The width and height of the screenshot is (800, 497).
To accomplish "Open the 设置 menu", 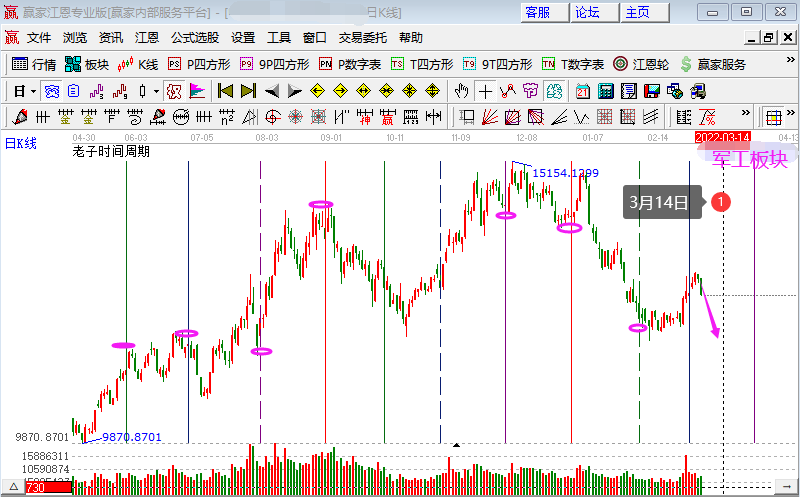I will 243,38.
